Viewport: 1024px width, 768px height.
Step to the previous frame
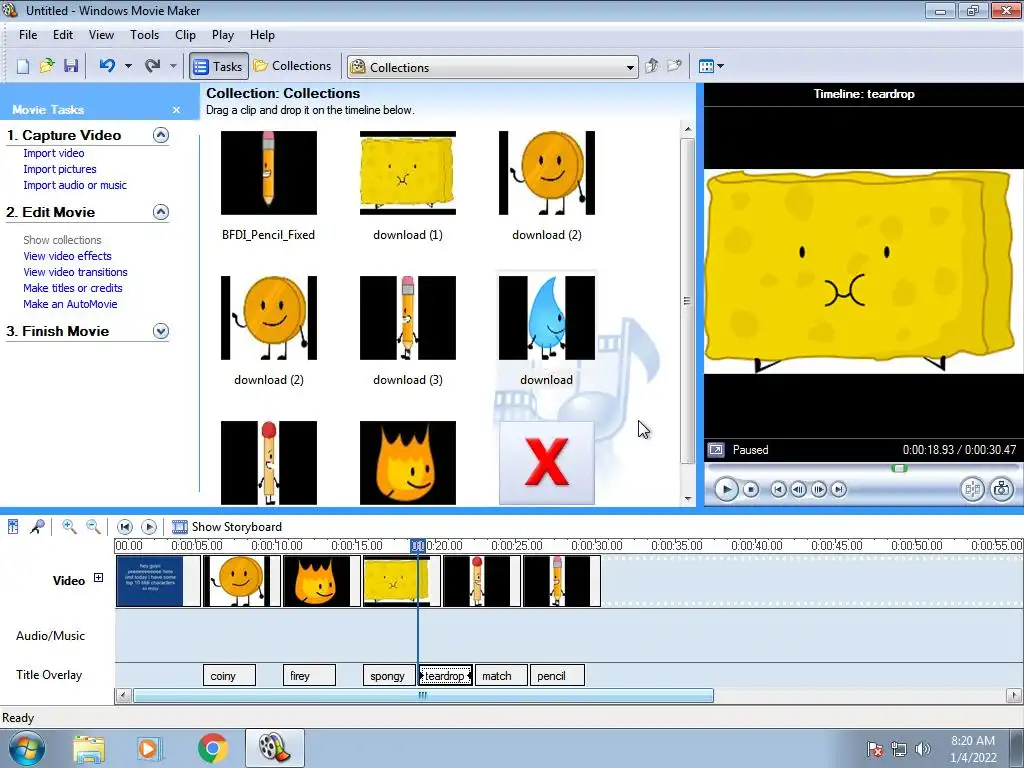click(x=798, y=489)
